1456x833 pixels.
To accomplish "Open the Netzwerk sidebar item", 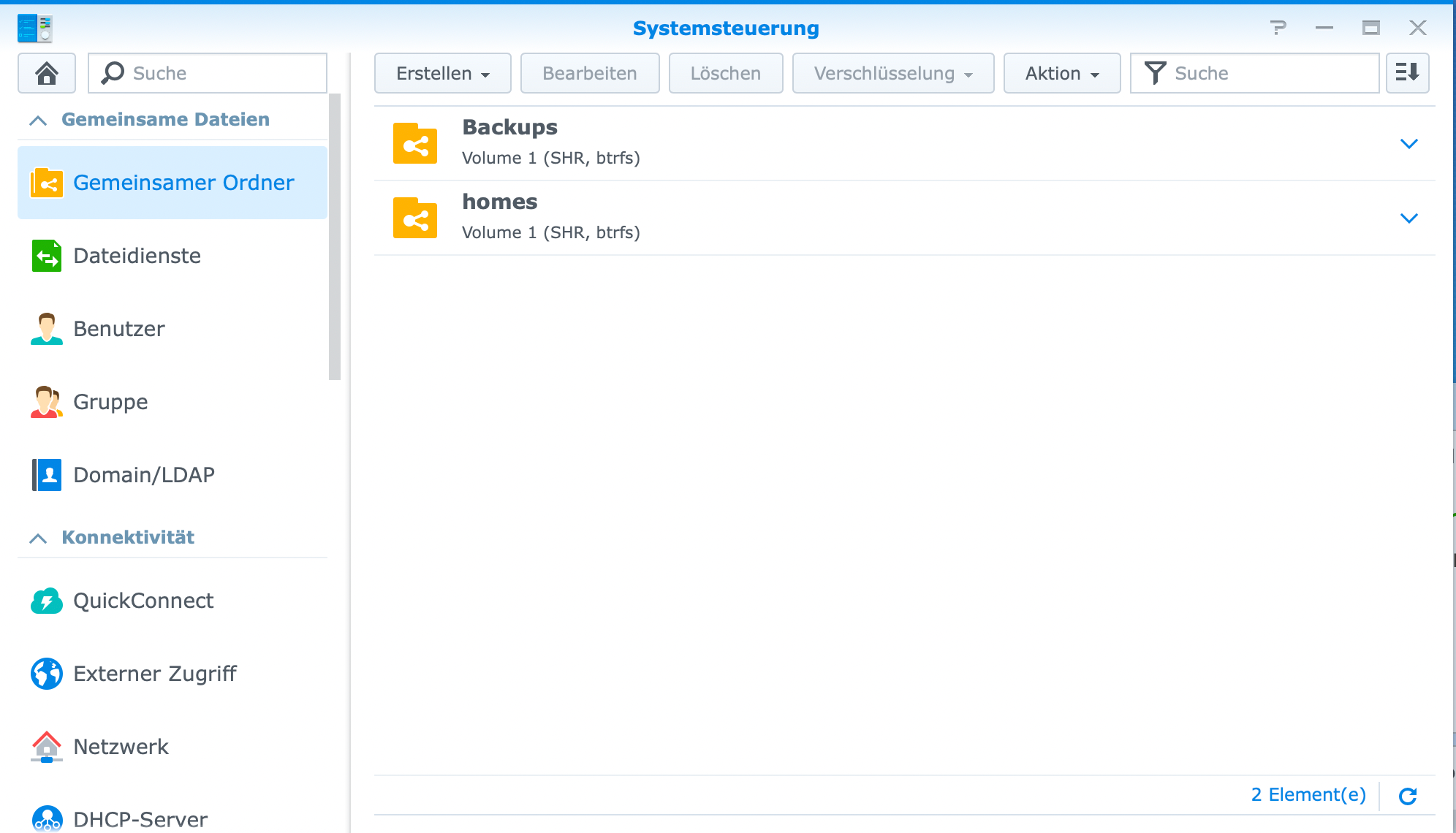I will tap(121, 747).
